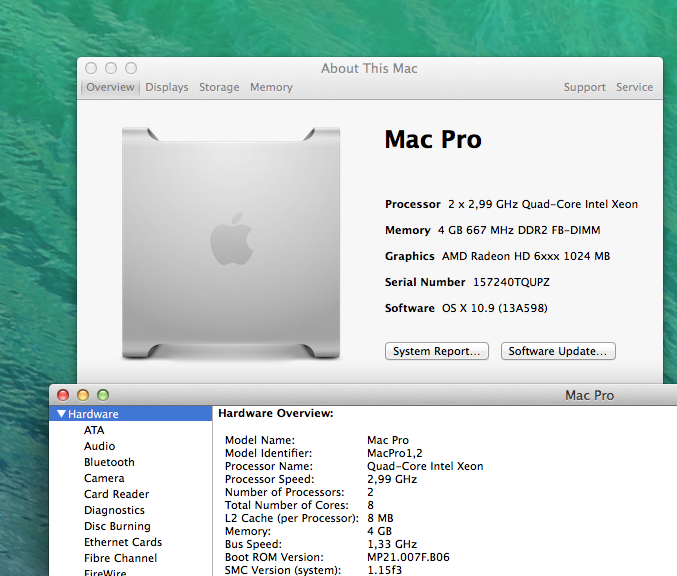Click the Total Number of Cores value 8
Image resolution: width=677 pixels, height=576 pixels.
370,505
